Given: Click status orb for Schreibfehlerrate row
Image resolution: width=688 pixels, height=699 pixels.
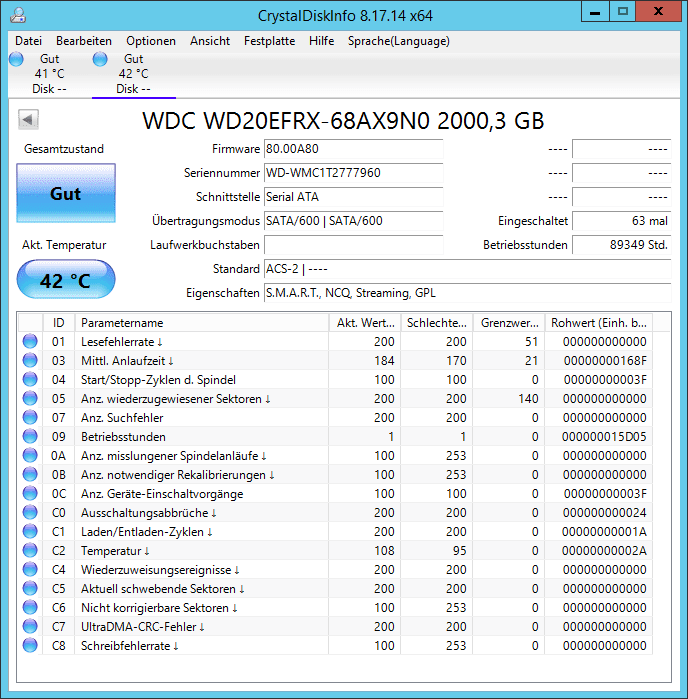Looking at the screenshot, I should point(30,646).
